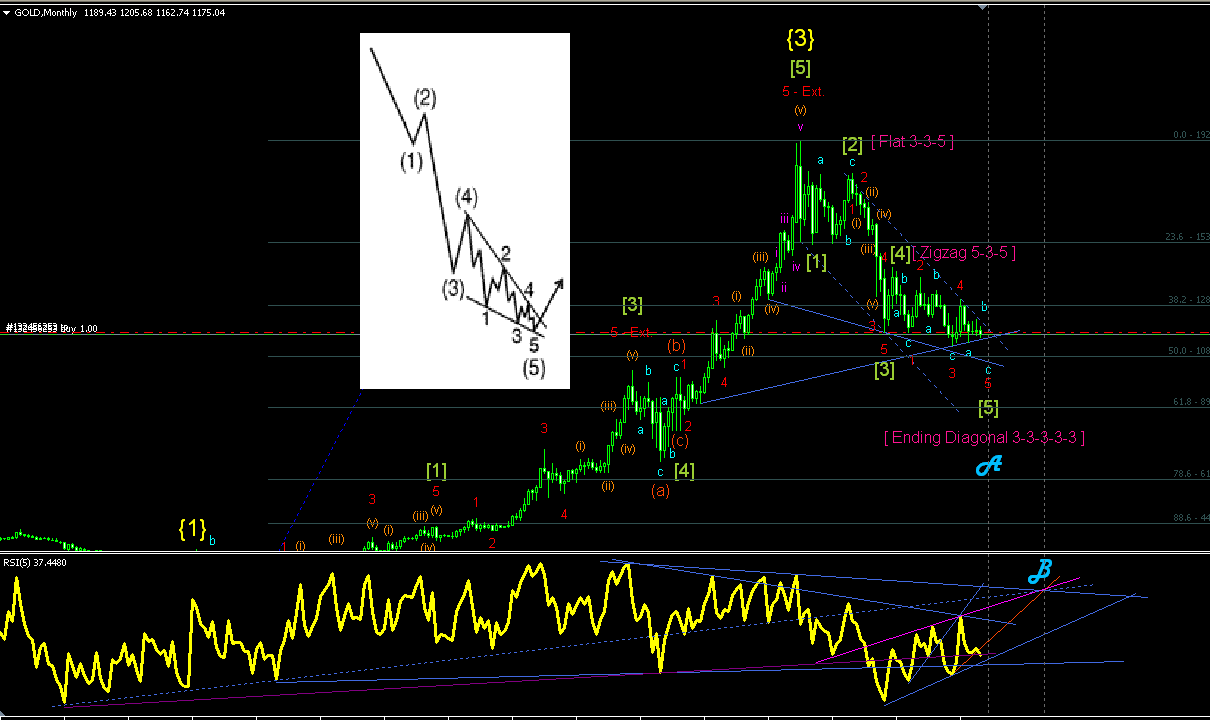
Task: Select the red (a) wave label
Action: point(660,490)
